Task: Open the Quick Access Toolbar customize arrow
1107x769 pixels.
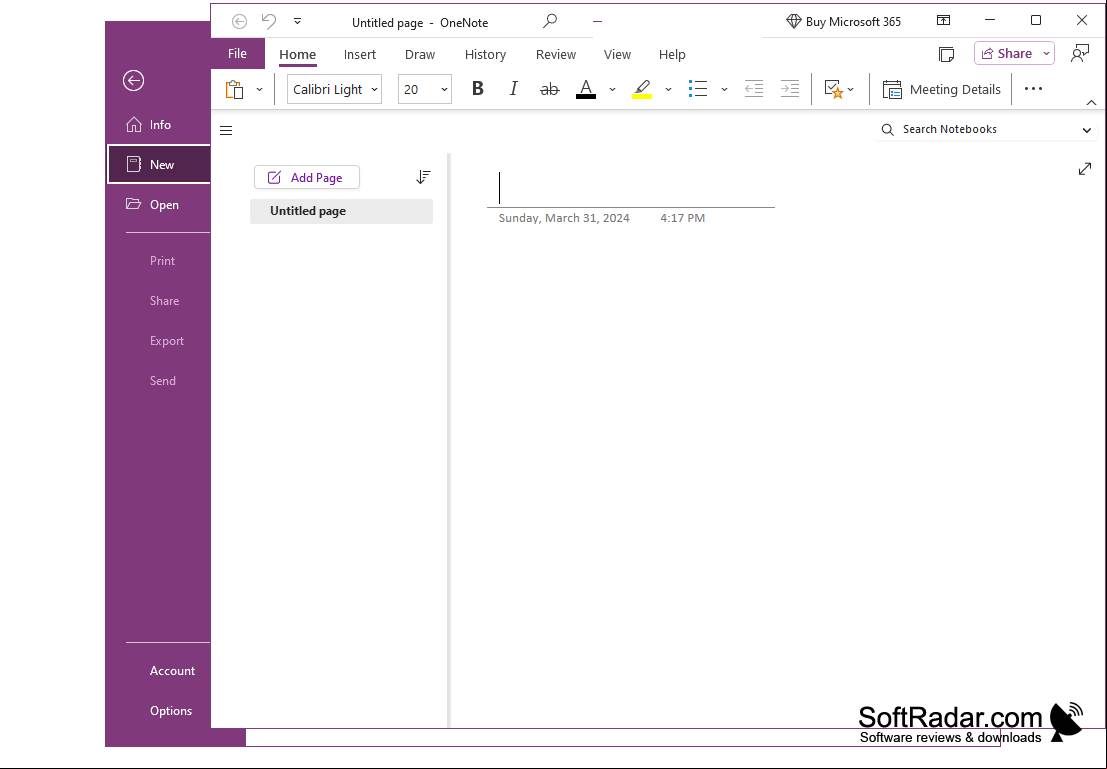Action: click(x=297, y=21)
